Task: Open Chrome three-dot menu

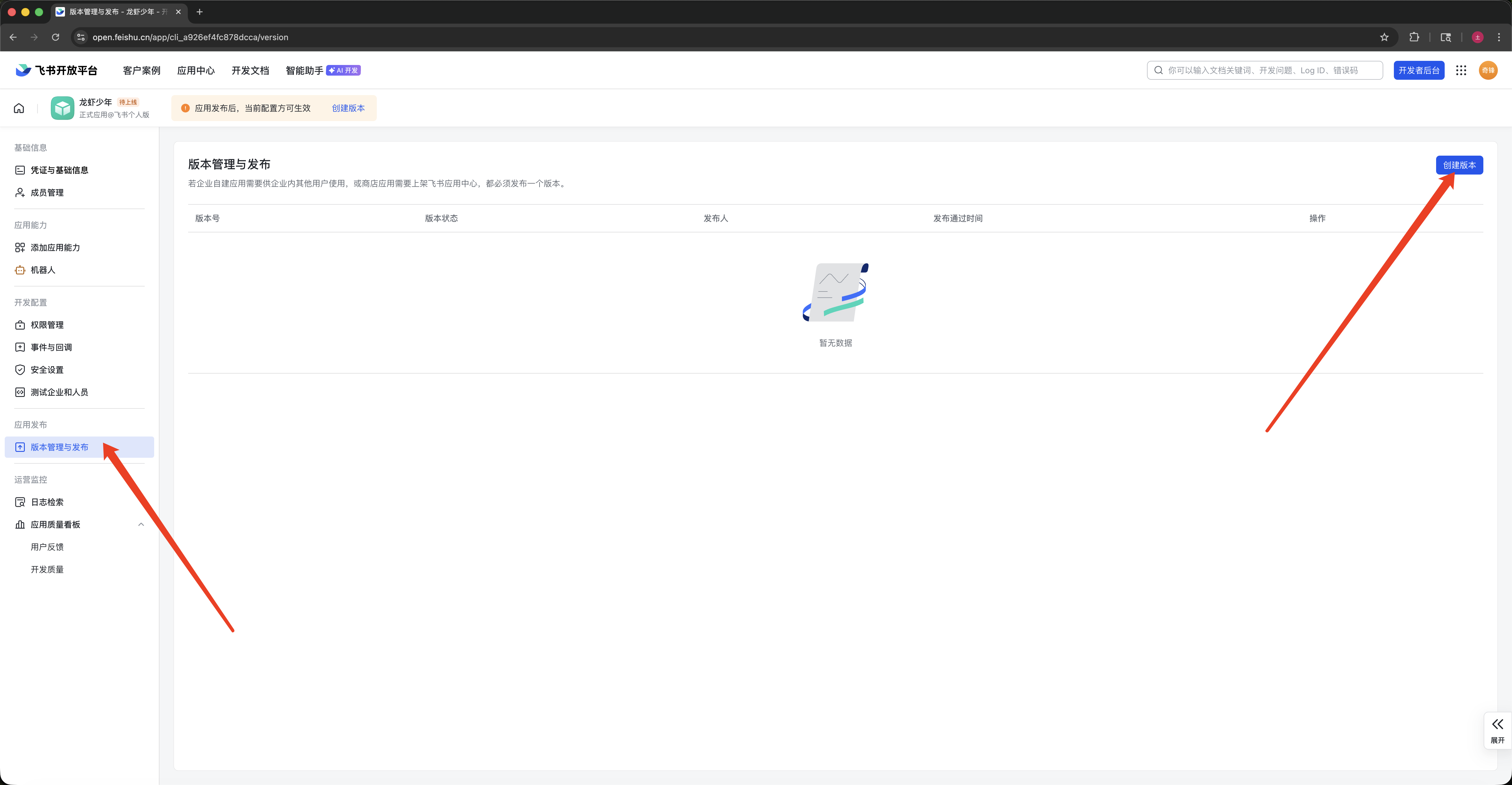Action: click(x=1498, y=37)
